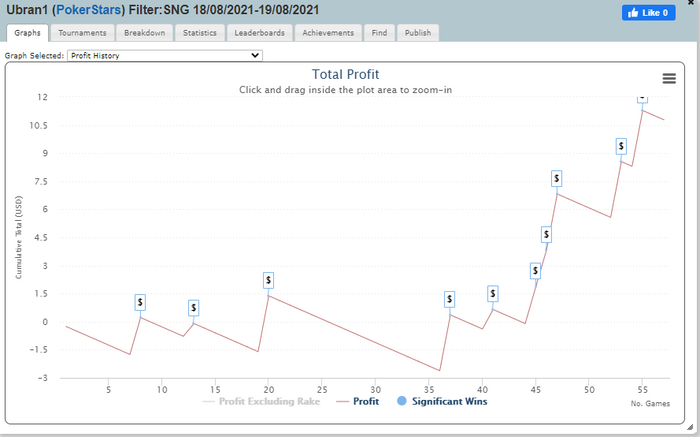
Task: Switch to the Tournaments tab
Action: click(x=82, y=33)
